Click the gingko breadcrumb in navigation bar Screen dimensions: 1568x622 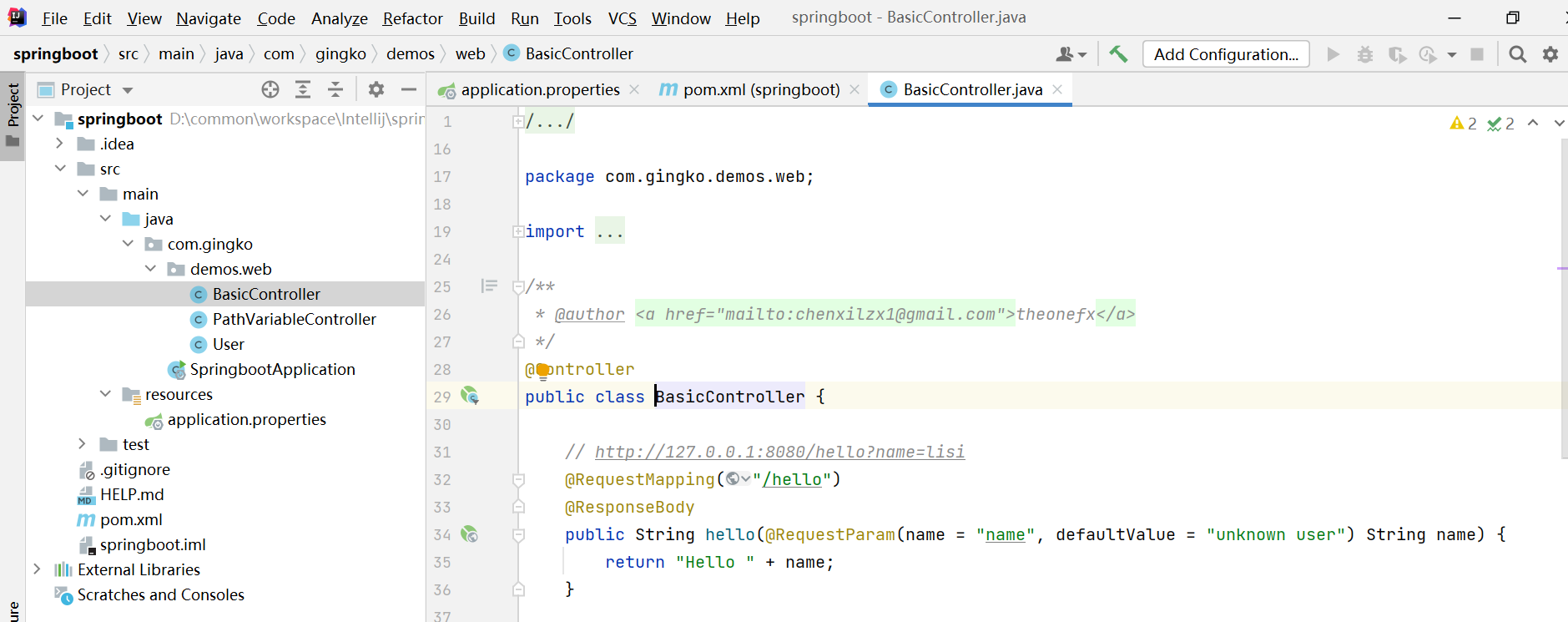click(x=340, y=54)
